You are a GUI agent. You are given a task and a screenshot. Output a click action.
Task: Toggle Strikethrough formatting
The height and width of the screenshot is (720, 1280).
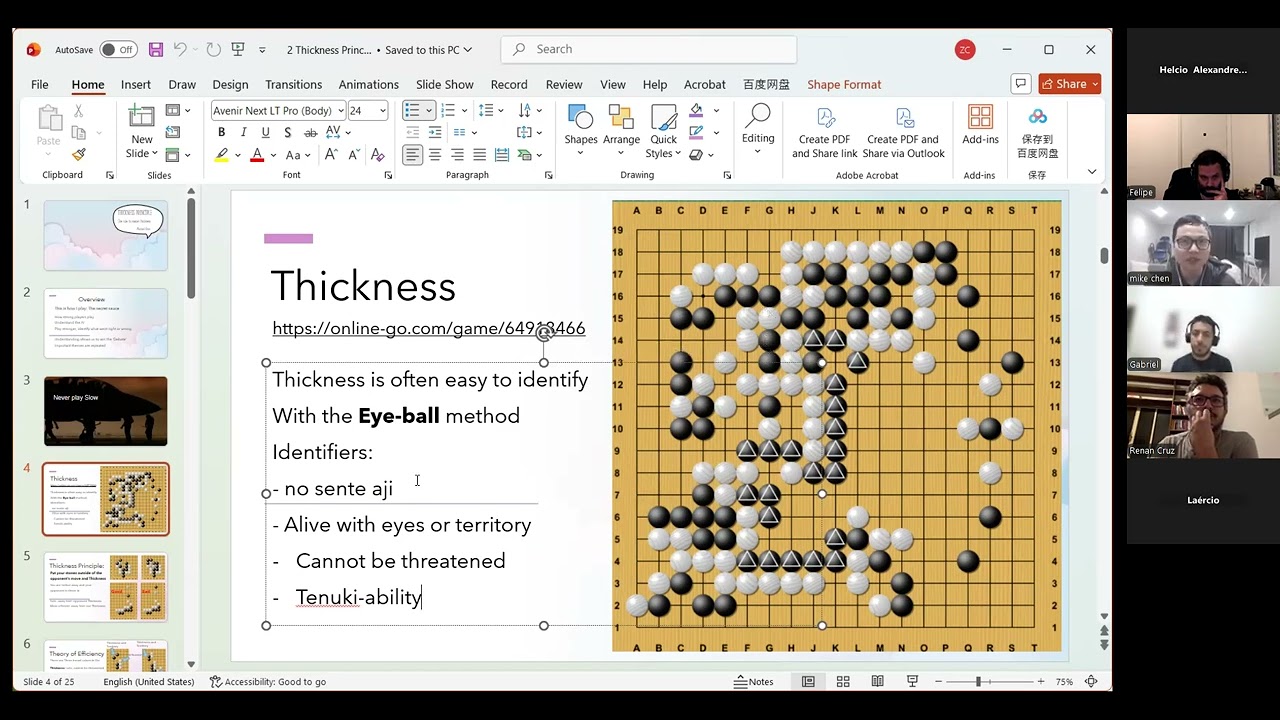coord(310,132)
